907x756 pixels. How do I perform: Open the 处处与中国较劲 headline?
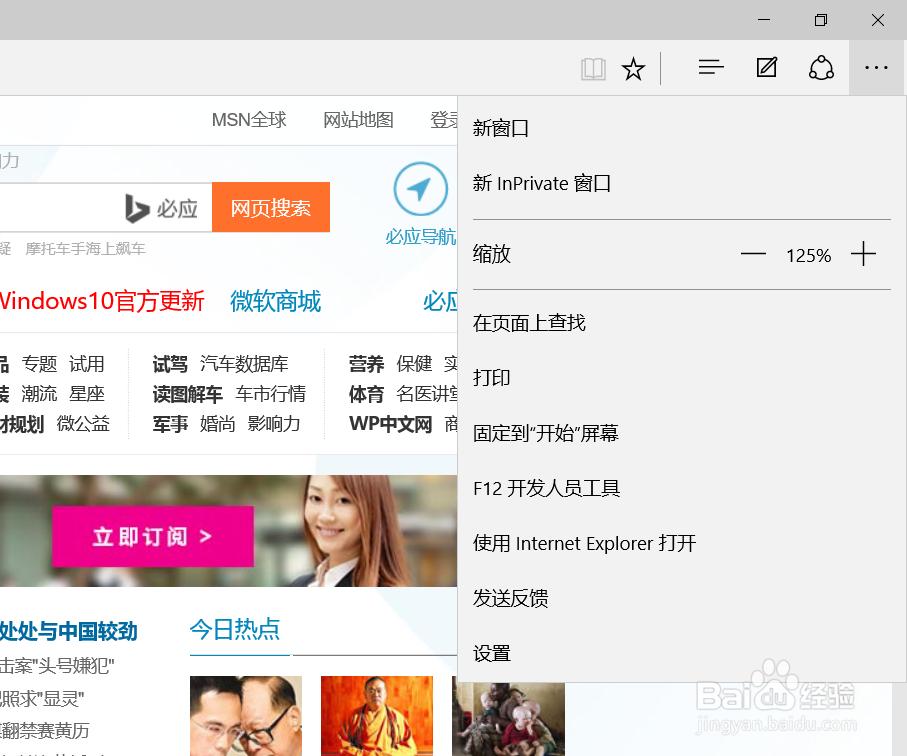pos(69,631)
